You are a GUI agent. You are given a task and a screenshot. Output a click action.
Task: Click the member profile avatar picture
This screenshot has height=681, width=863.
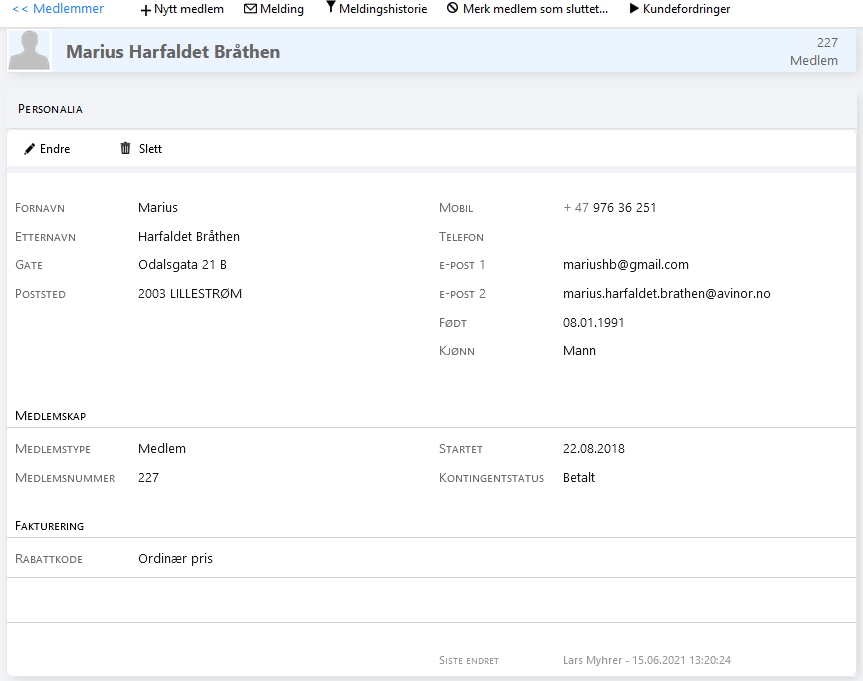coord(29,50)
